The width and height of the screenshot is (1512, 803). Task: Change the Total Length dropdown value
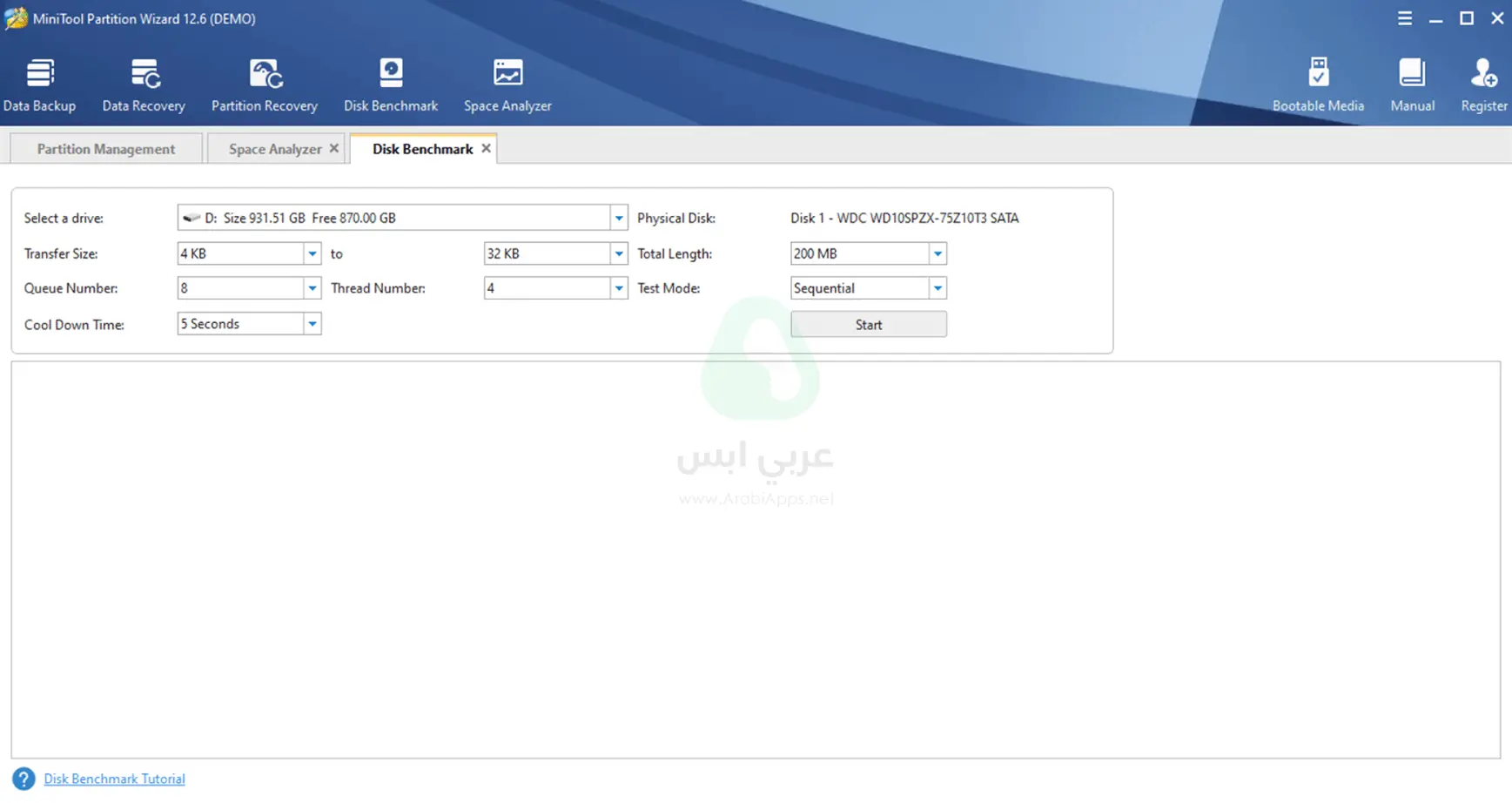pos(937,253)
